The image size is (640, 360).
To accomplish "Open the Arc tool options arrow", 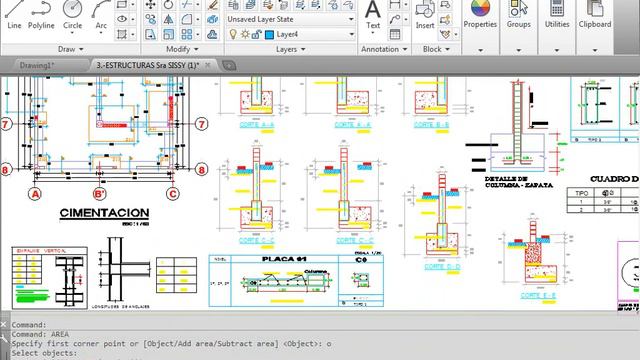I will 100,33.
